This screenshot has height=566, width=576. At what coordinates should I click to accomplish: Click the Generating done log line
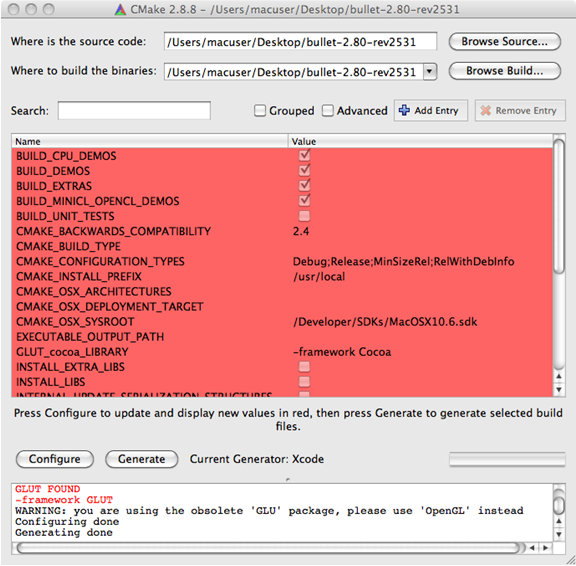click(64, 533)
